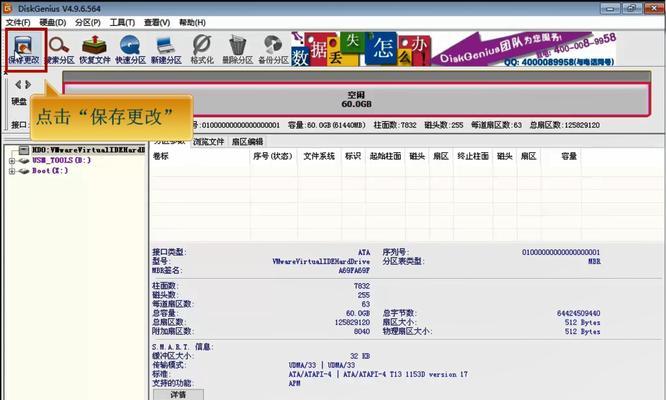Image resolution: width=666 pixels, height=400 pixels.
Task: Go to the next disk with the right arrow
Action: [28, 85]
